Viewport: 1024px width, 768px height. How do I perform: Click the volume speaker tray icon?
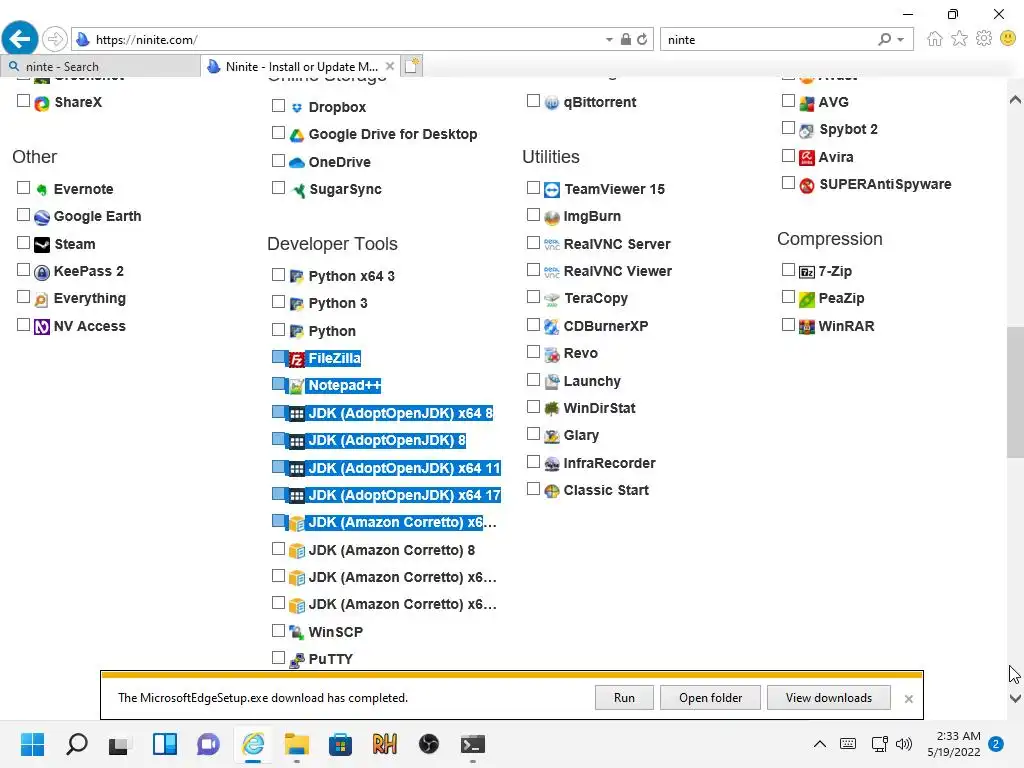[x=904, y=744]
